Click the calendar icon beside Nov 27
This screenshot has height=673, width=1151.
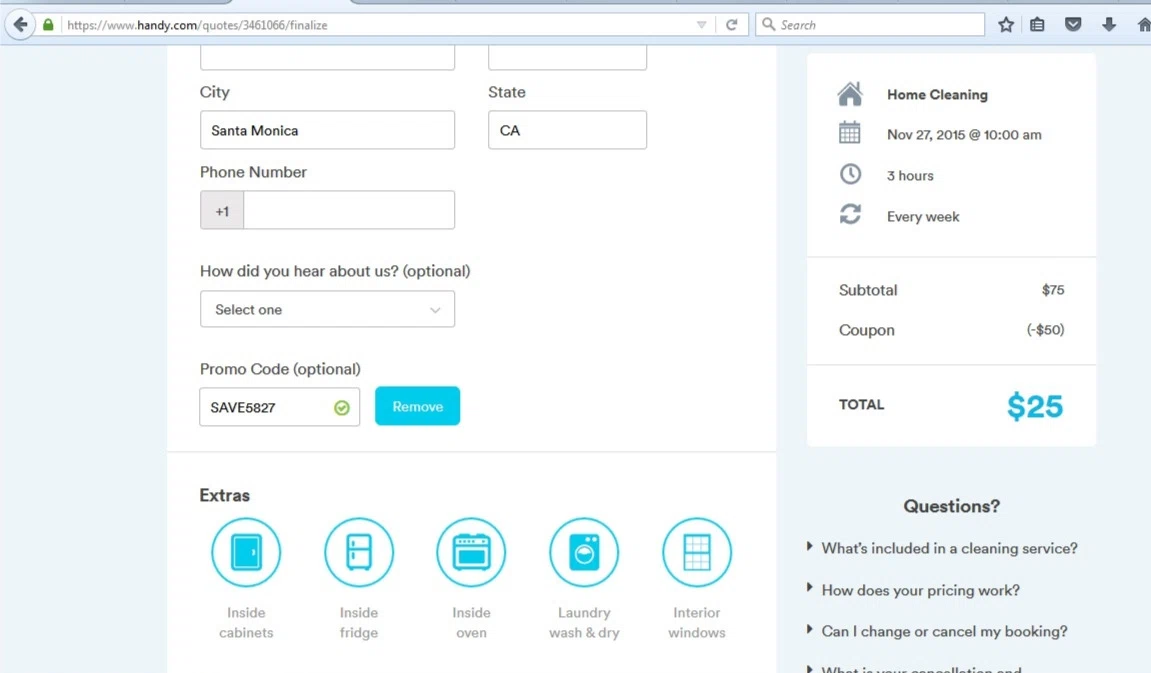pyautogui.click(x=850, y=133)
